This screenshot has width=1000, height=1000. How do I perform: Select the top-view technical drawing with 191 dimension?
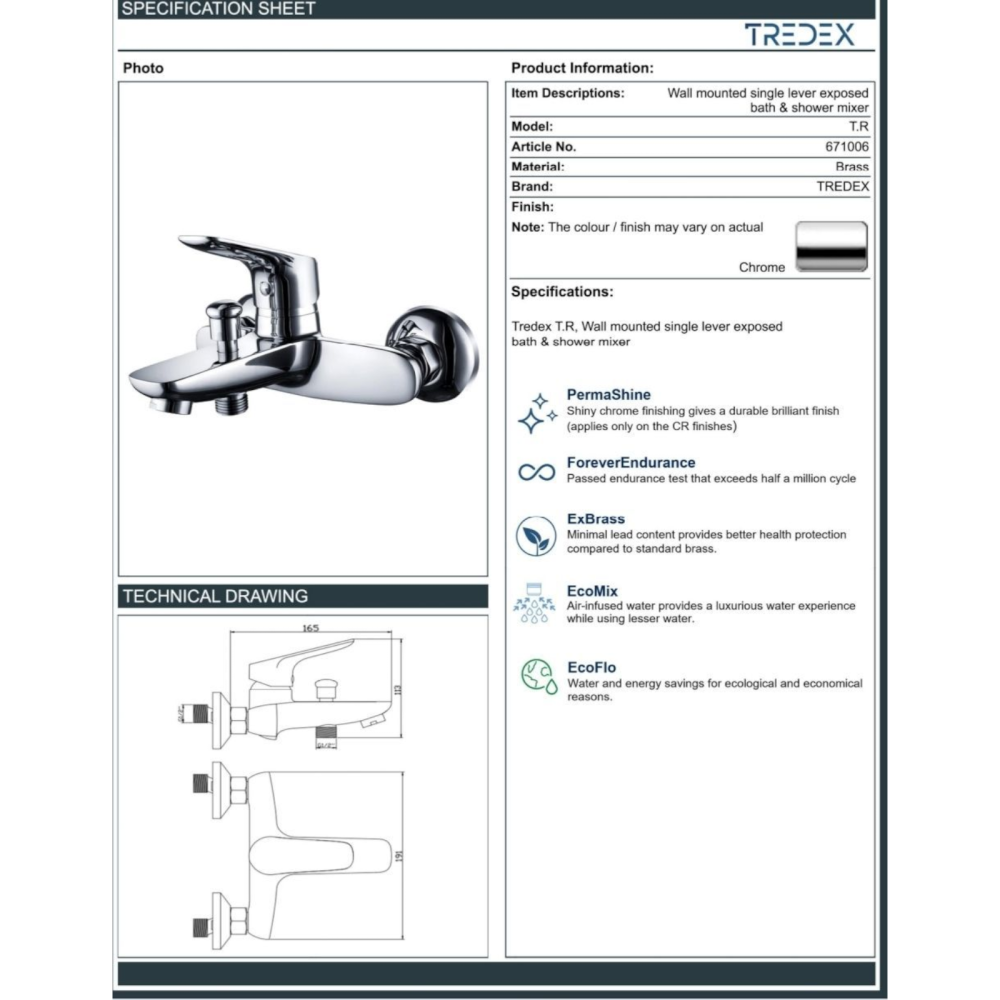(x=303, y=858)
